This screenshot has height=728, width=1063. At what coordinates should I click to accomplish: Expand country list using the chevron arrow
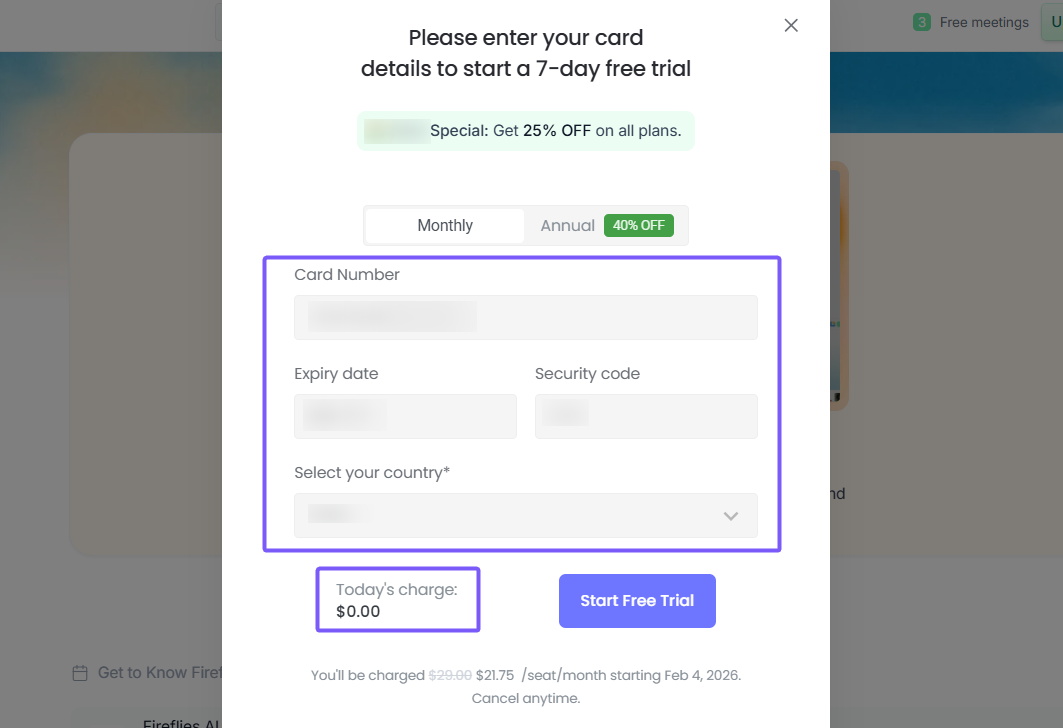pos(731,516)
